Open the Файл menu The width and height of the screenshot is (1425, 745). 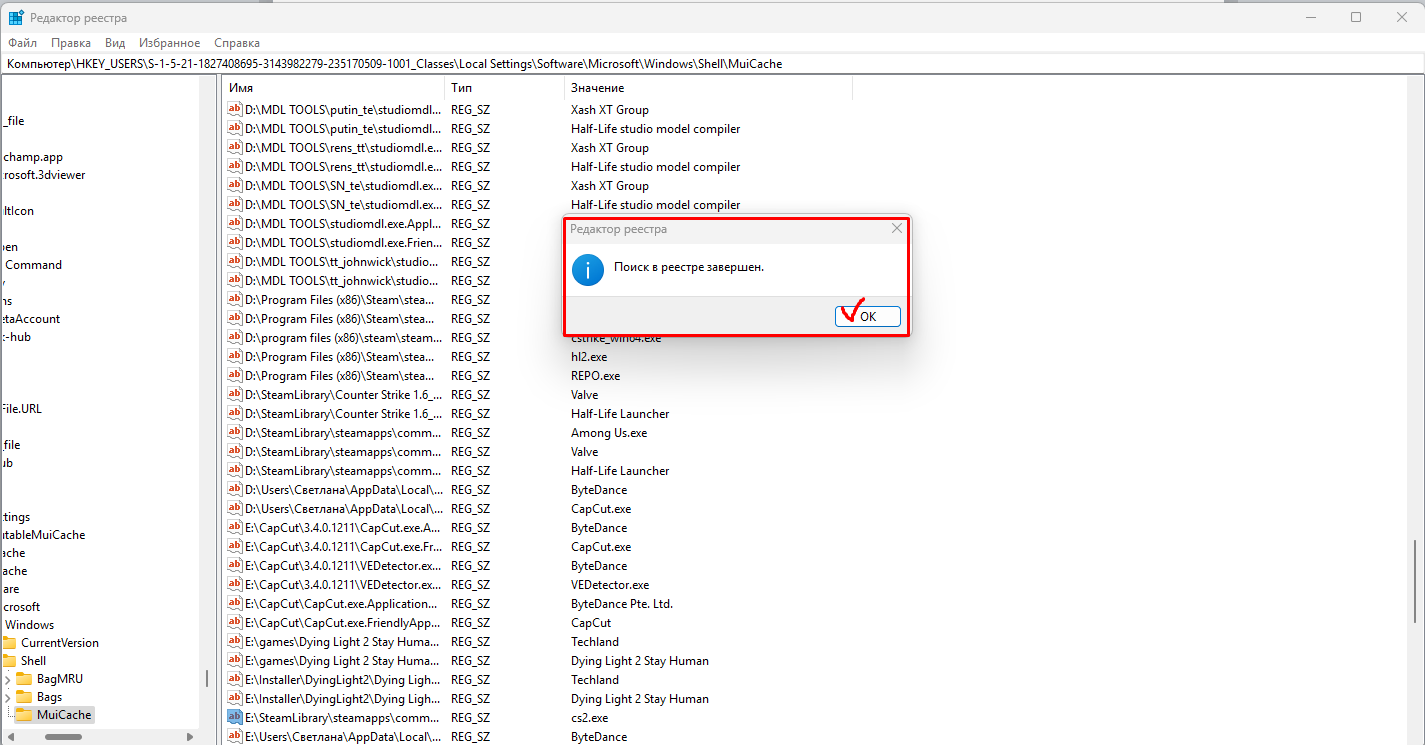[x=22, y=43]
